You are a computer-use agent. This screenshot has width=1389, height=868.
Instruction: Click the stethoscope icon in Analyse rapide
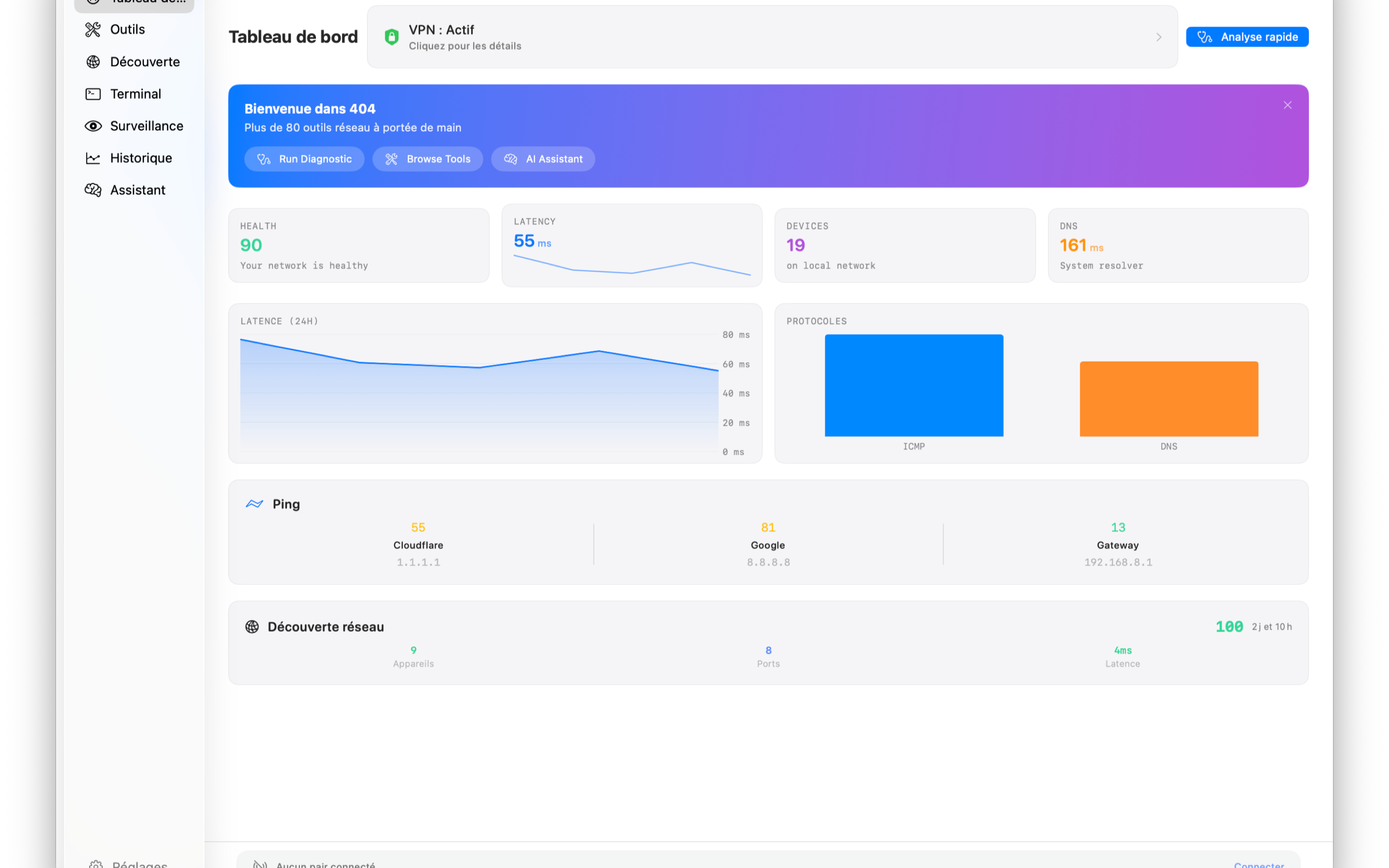[1205, 37]
